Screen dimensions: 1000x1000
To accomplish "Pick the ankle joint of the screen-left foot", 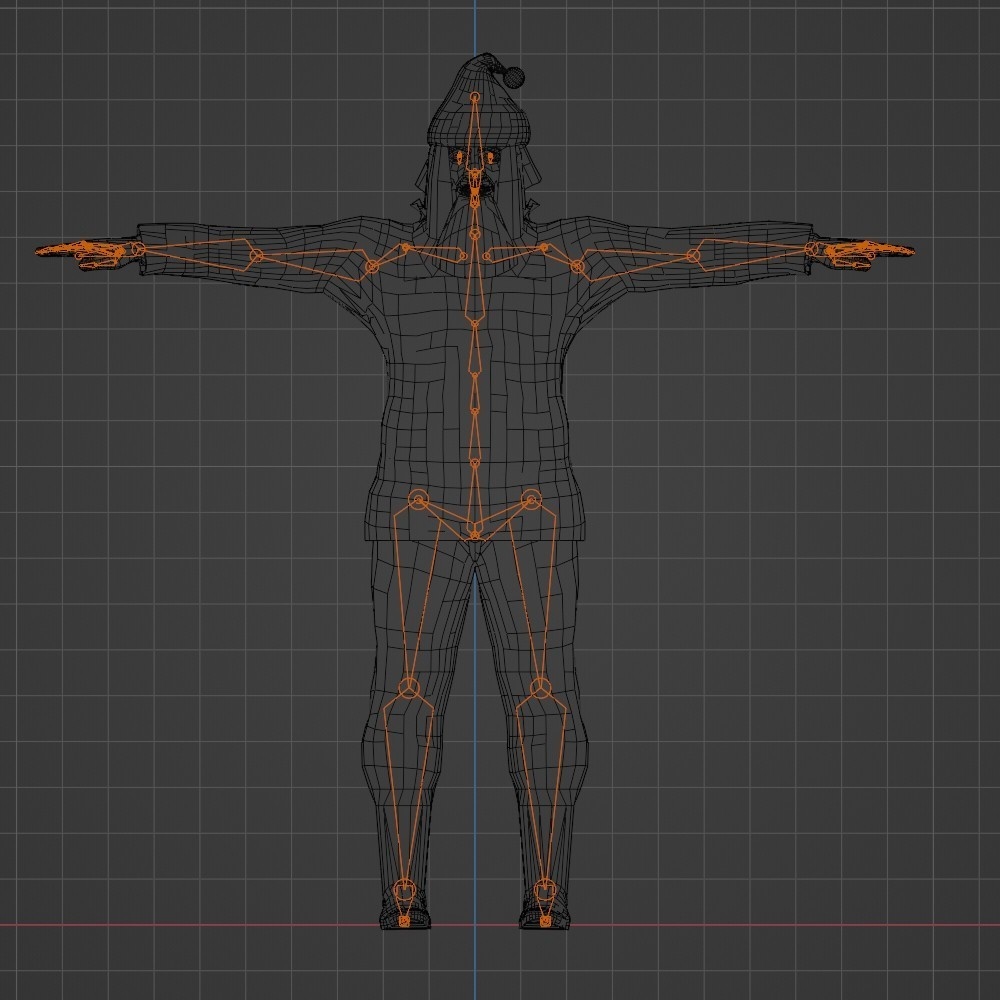I will tap(404, 889).
